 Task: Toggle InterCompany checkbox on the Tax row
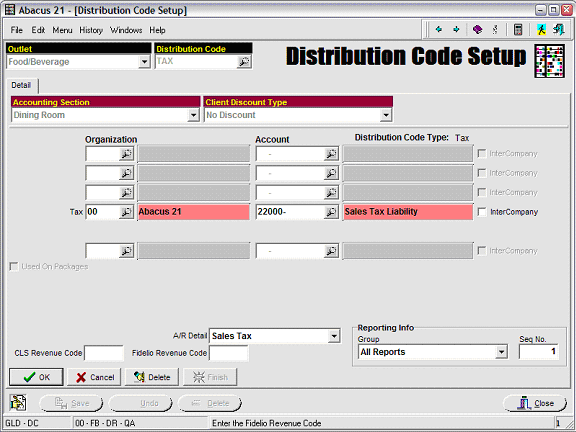(482, 212)
